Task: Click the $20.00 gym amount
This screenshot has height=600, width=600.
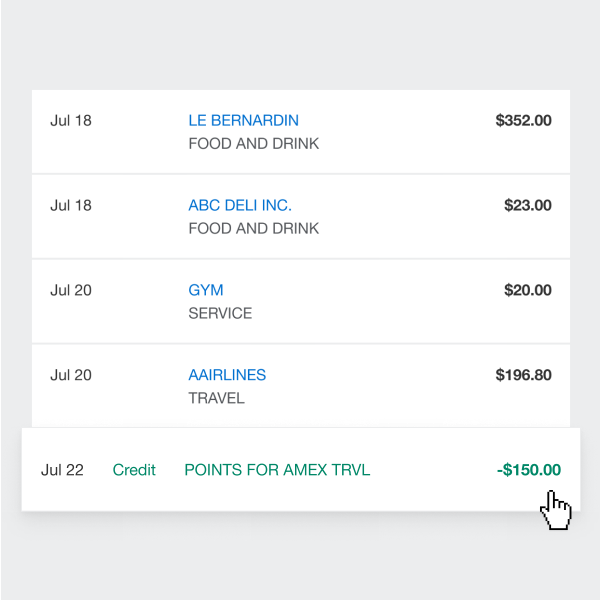Action: tap(527, 290)
